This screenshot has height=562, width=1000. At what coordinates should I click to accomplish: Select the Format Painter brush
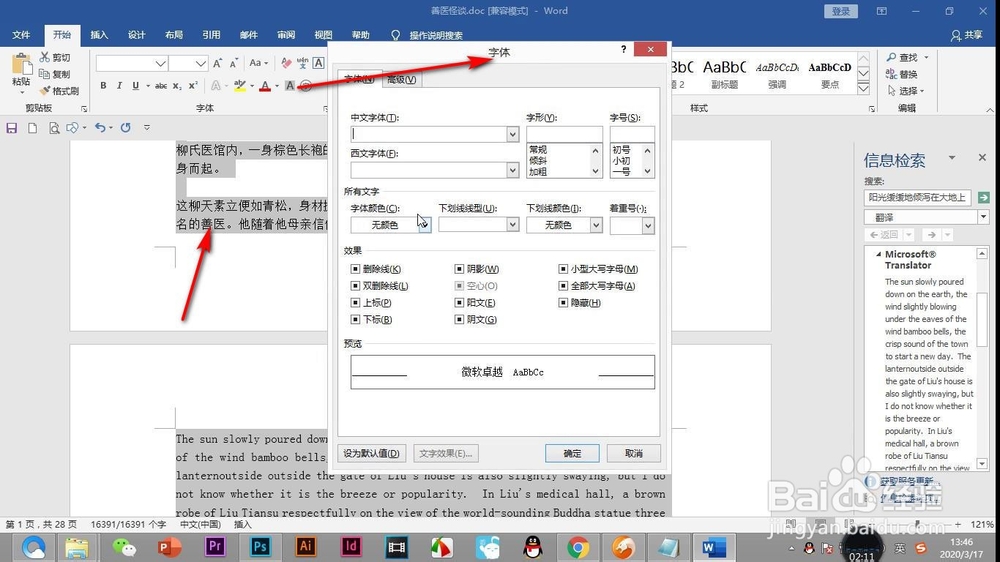point(44,91)
